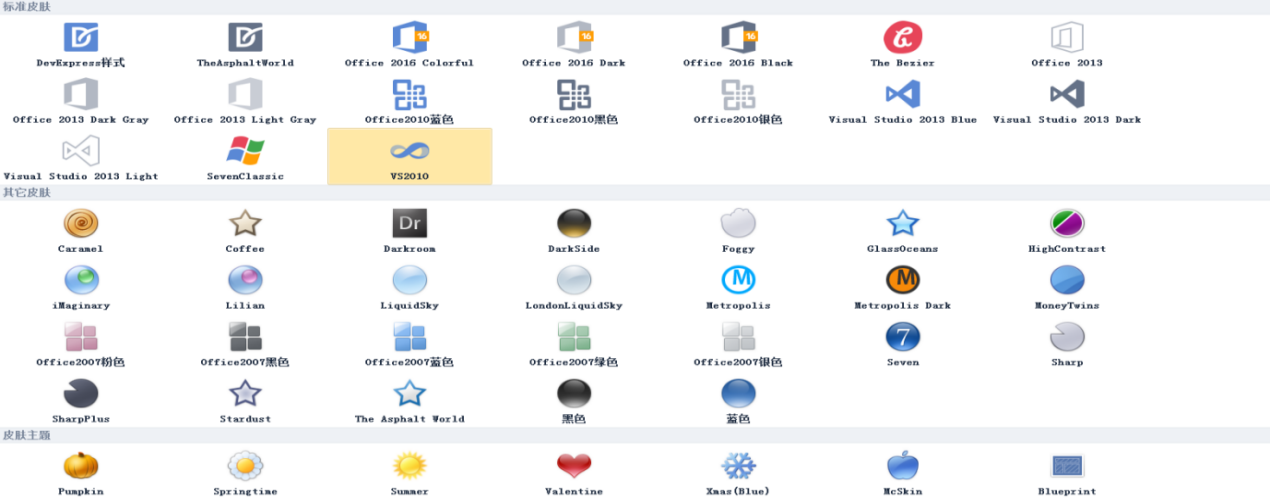This screenshot has width=1270, height=498.
Task: Select the McSkin apple theme
Action: coord(902,467)
